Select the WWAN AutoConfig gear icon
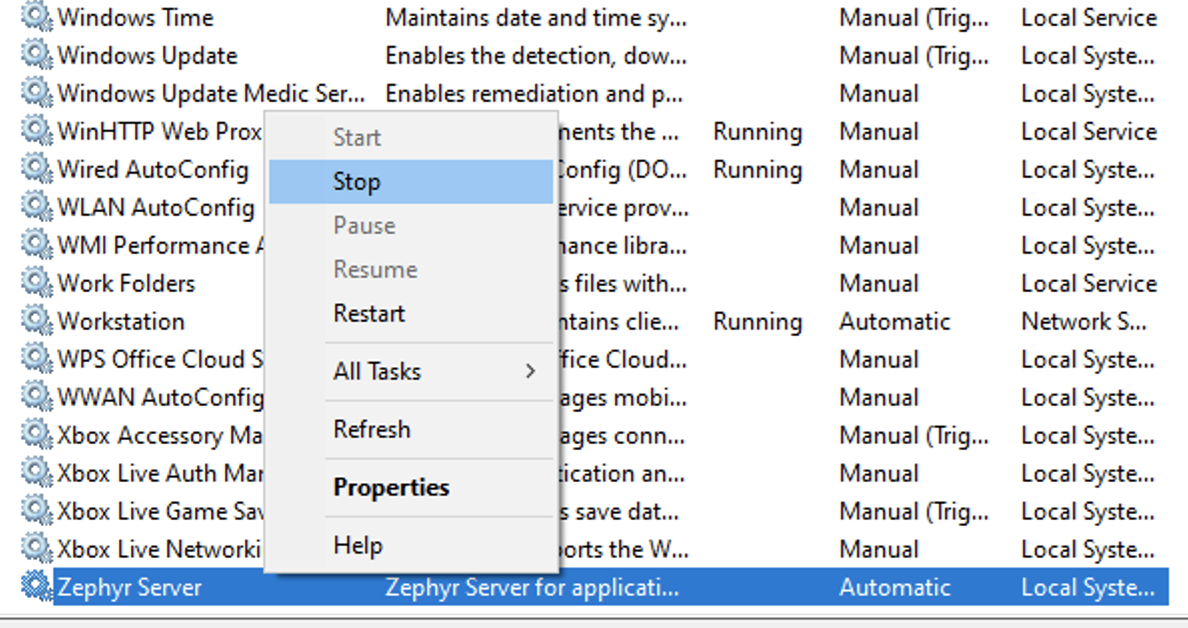Viewport: 1188px width, 628px height. pos(36,397)
